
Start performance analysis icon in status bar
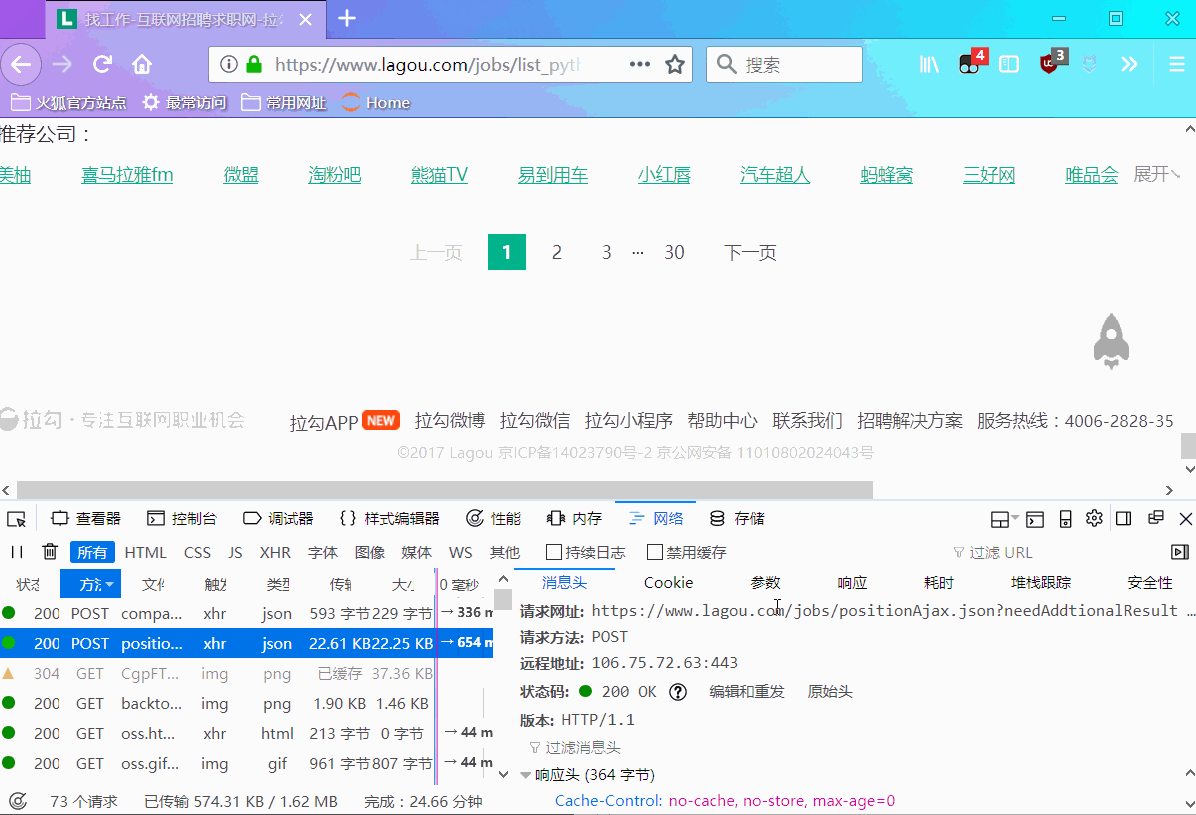(x=18, y=801)
